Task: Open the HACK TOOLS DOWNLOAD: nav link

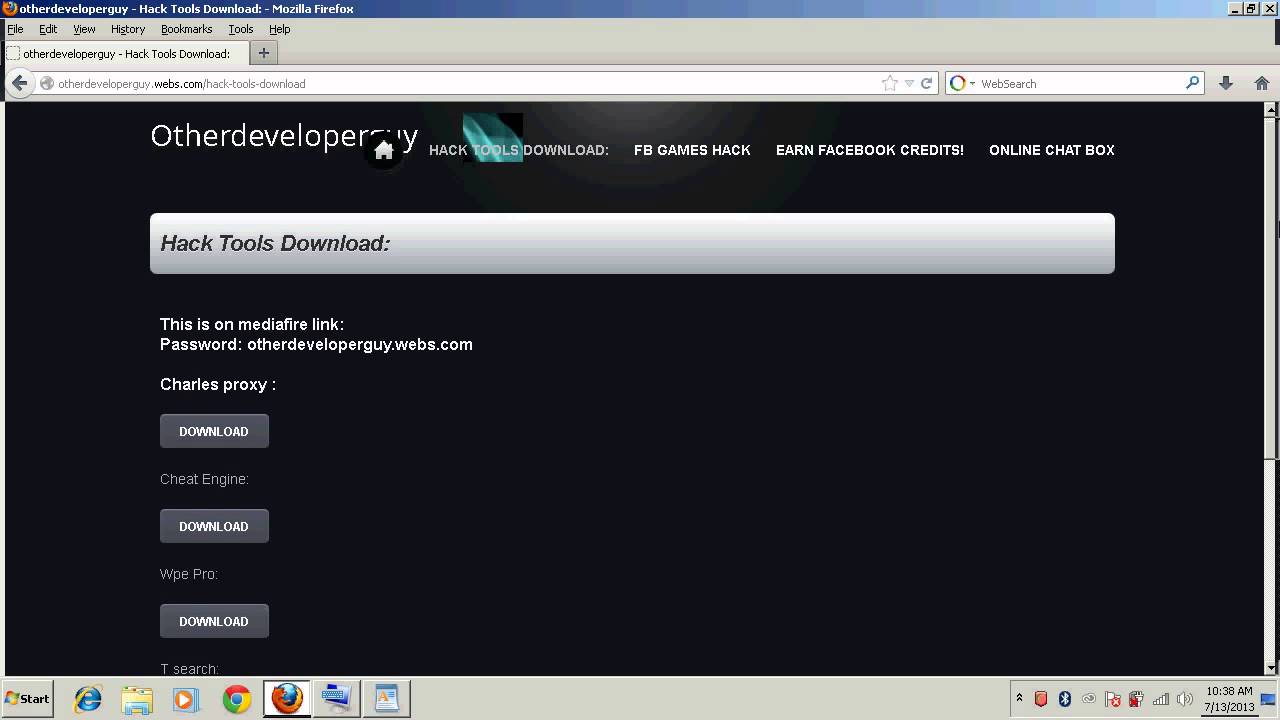Action: [518, 150]
